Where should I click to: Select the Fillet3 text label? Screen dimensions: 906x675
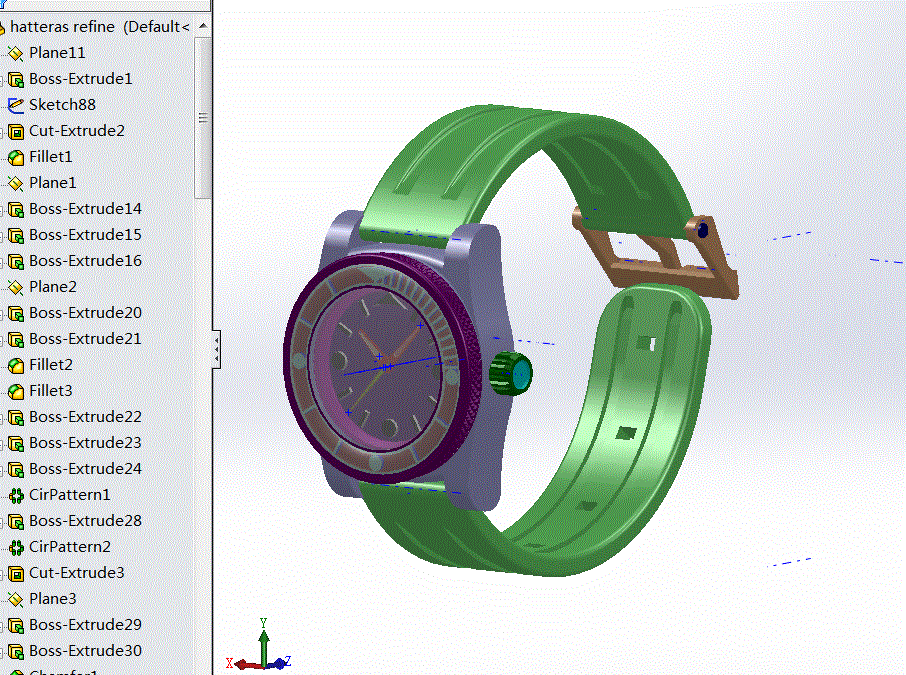click(51, 391)
